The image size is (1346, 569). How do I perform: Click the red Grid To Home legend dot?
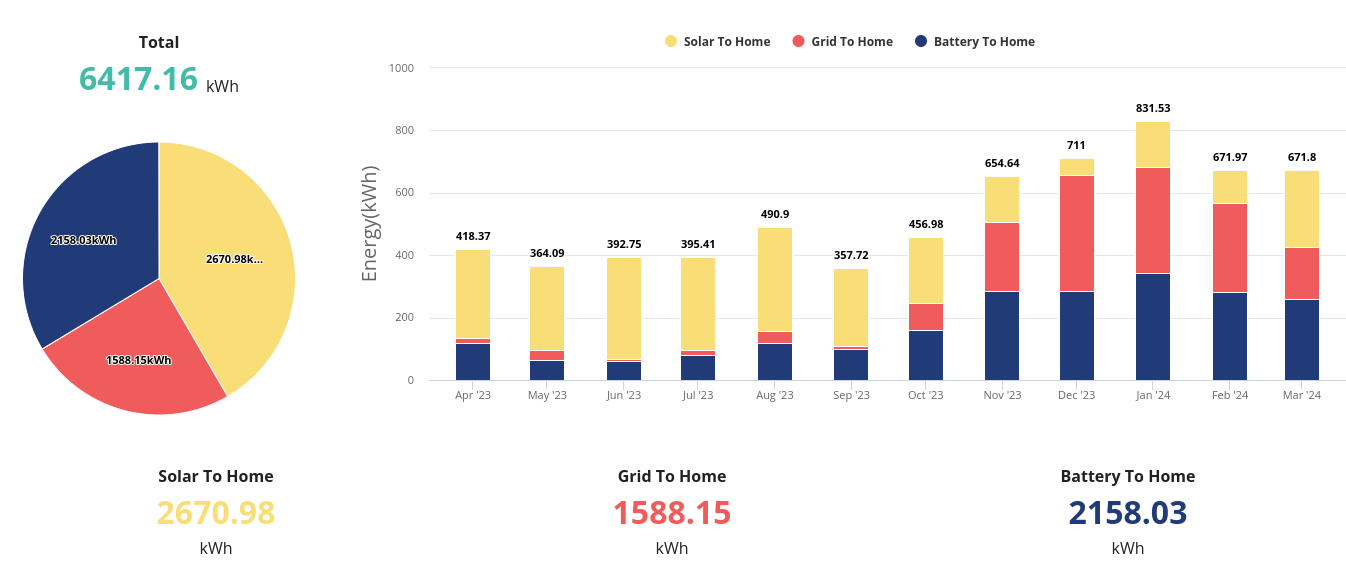tap(798, 42)
